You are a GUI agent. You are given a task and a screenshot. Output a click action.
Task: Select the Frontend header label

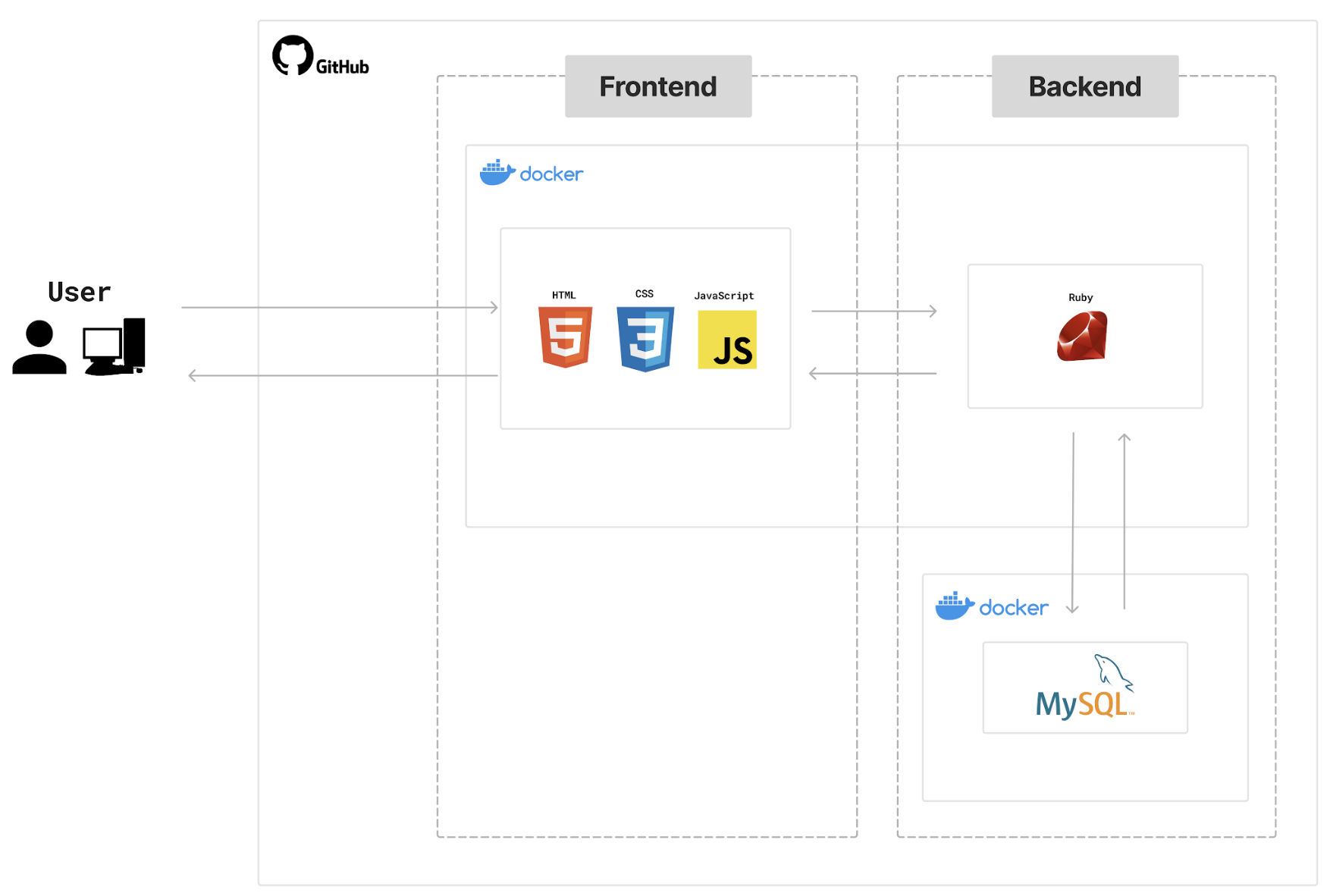(658, 86)
